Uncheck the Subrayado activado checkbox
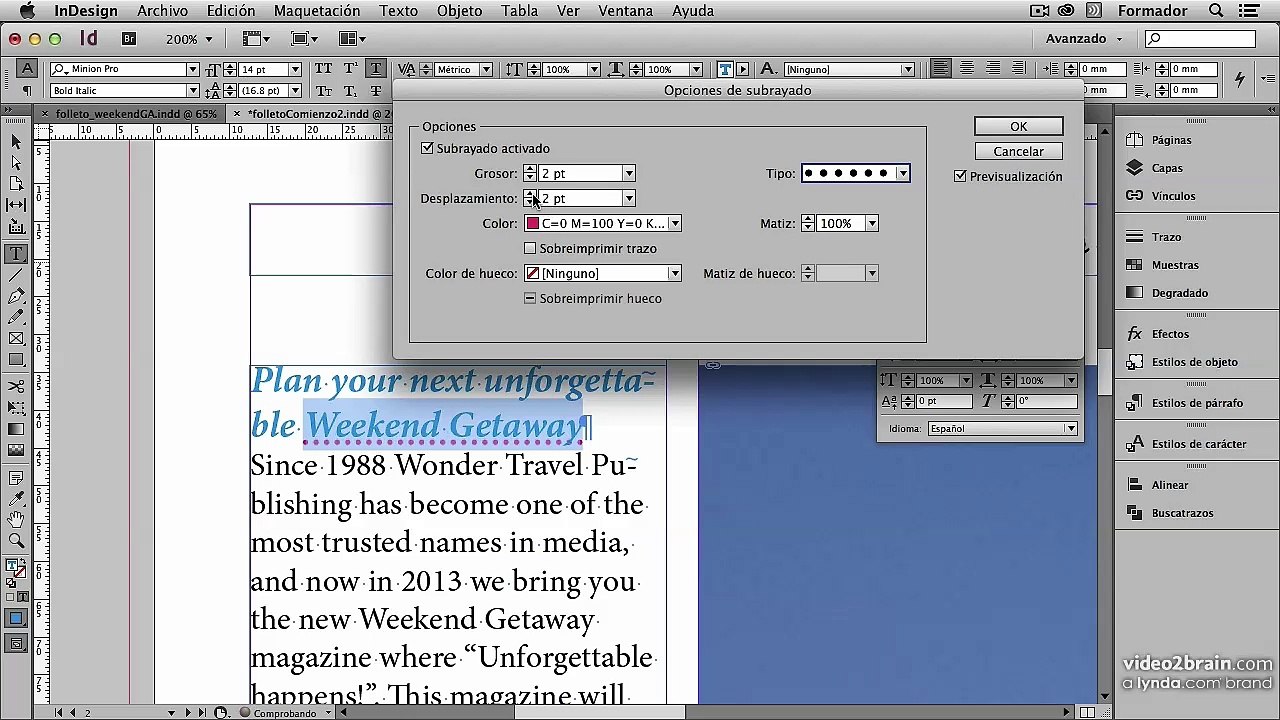Viewport: 1280px width, 720px height. pyautogui.click(x=428, y=148)
